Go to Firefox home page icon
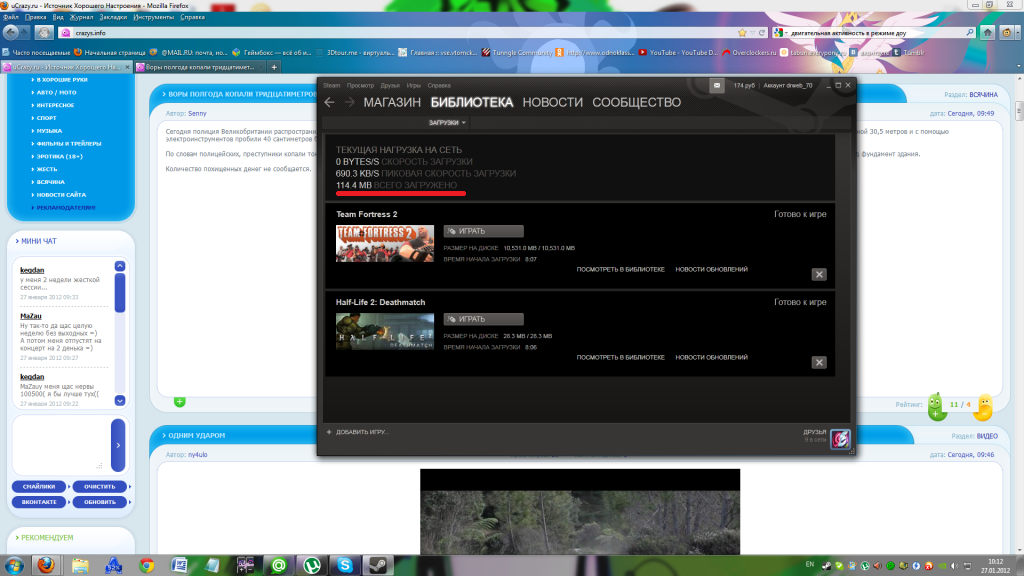 tap(987, 33)
